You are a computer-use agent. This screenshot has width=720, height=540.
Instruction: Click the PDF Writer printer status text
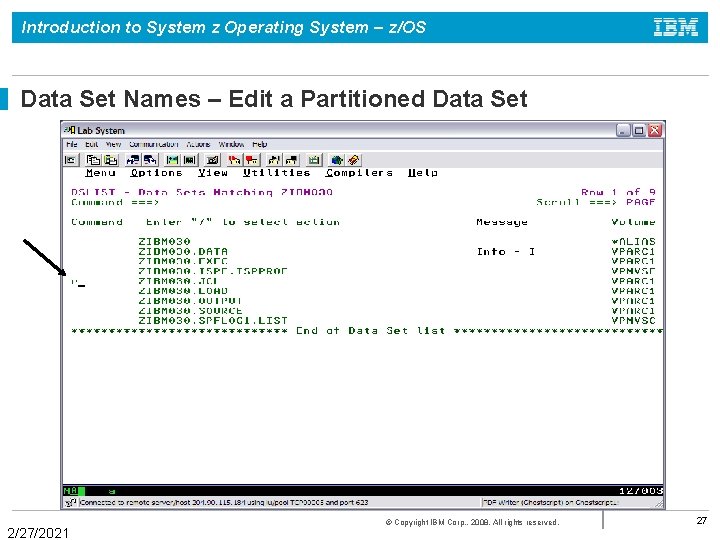click(550, 502)
